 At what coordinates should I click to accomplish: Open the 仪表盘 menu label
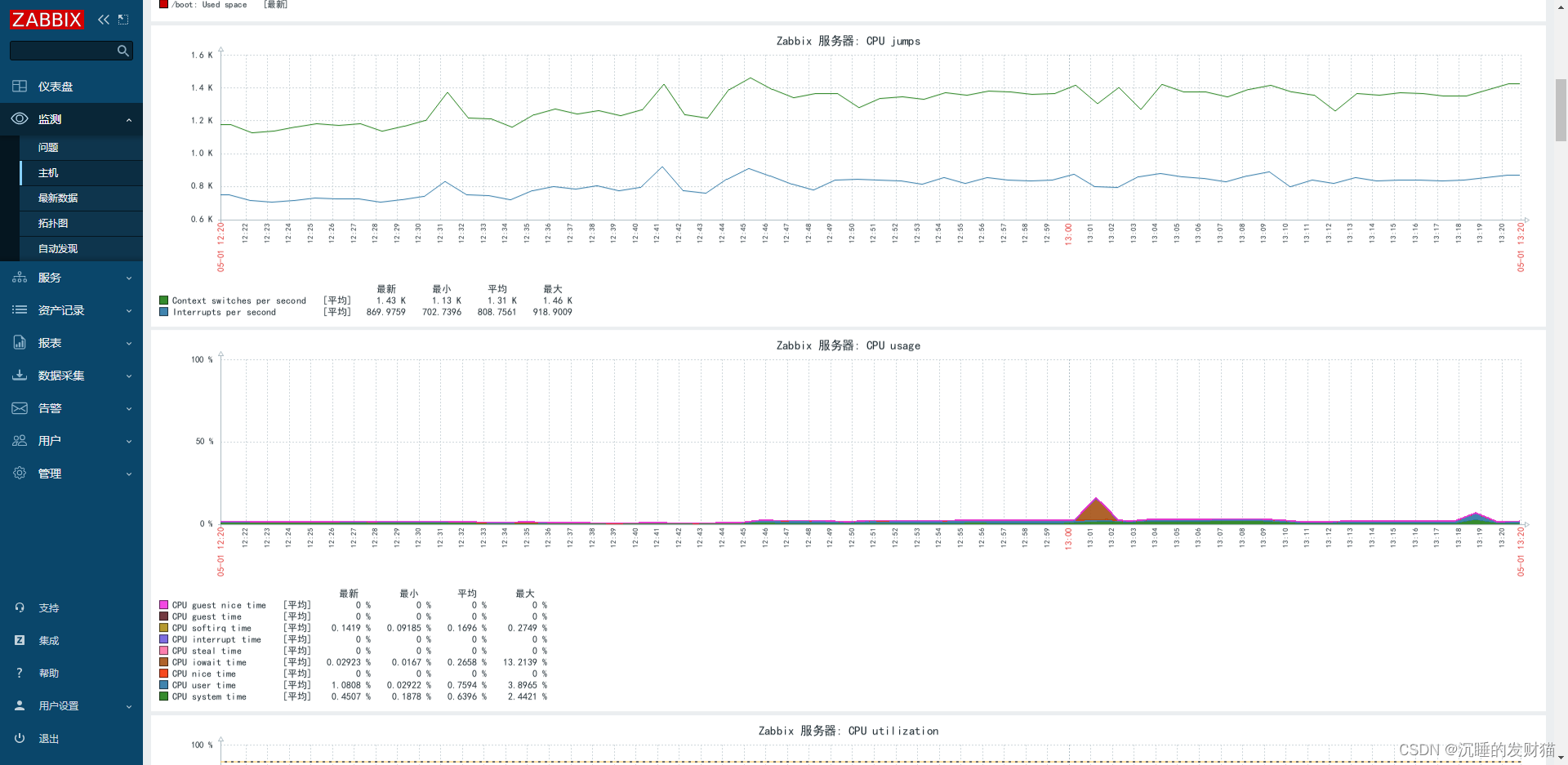(56, 87)
